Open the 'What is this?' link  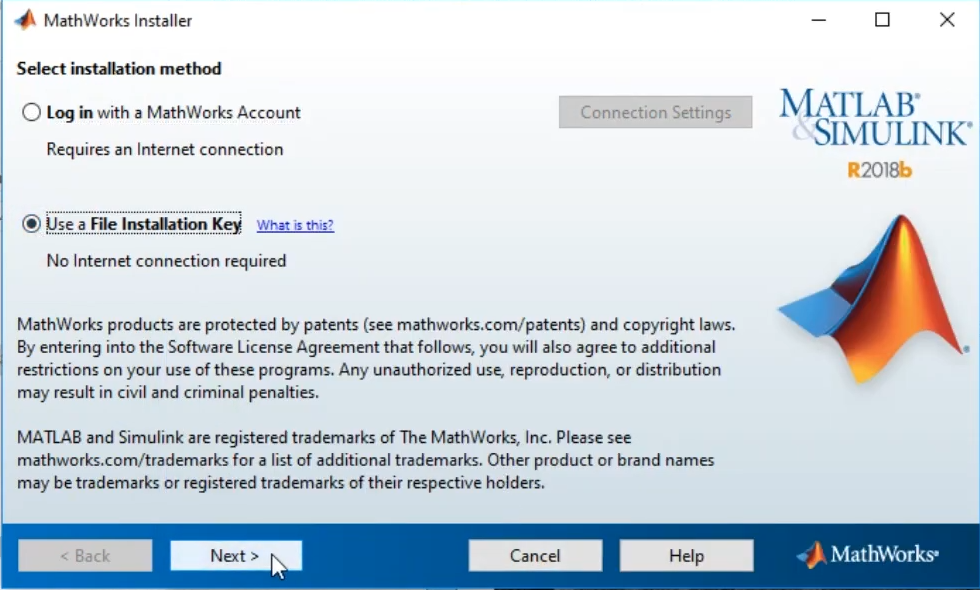coord(295,225)
